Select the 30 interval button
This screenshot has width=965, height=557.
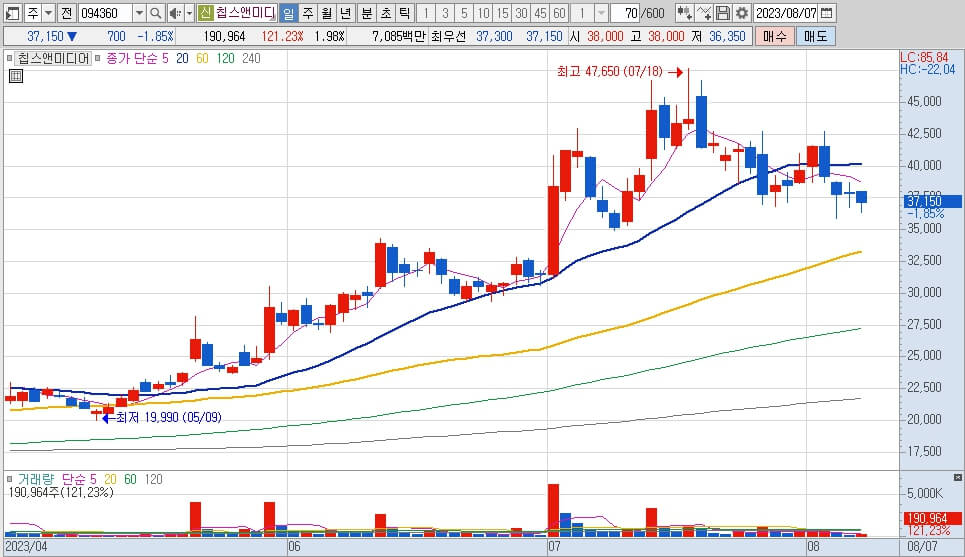(521, 13)
